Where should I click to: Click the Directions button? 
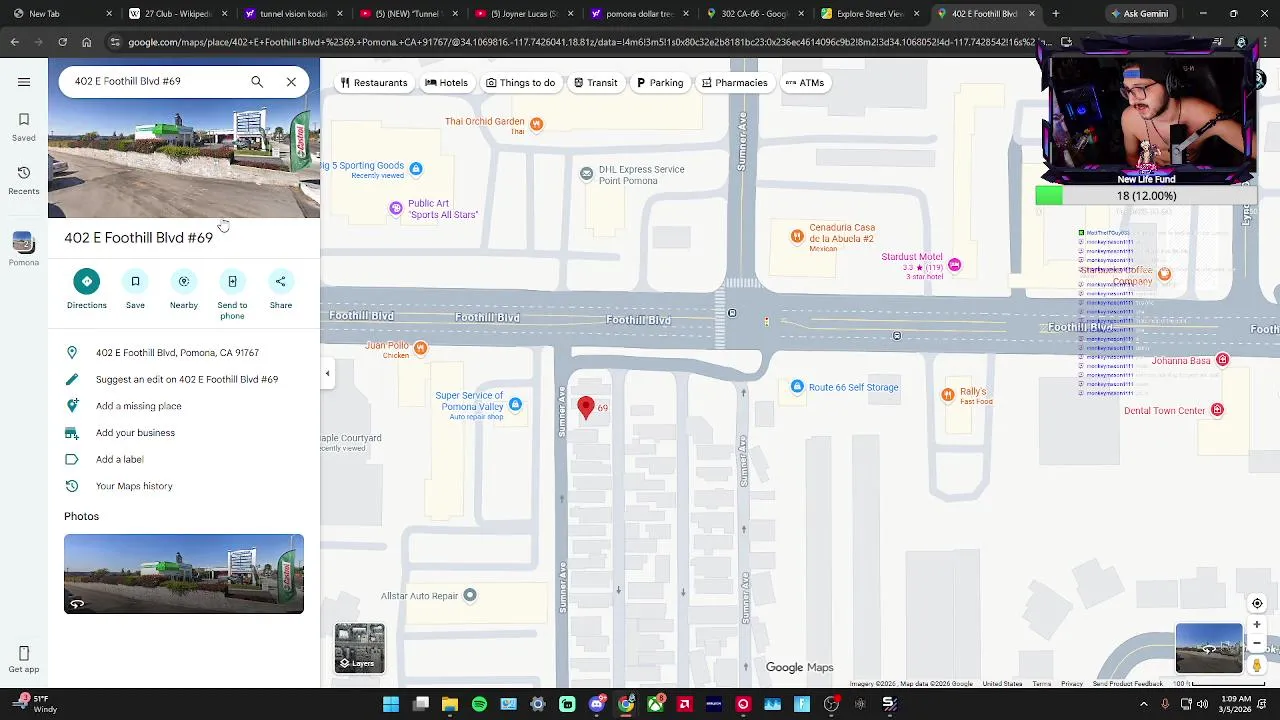point(87,281)
